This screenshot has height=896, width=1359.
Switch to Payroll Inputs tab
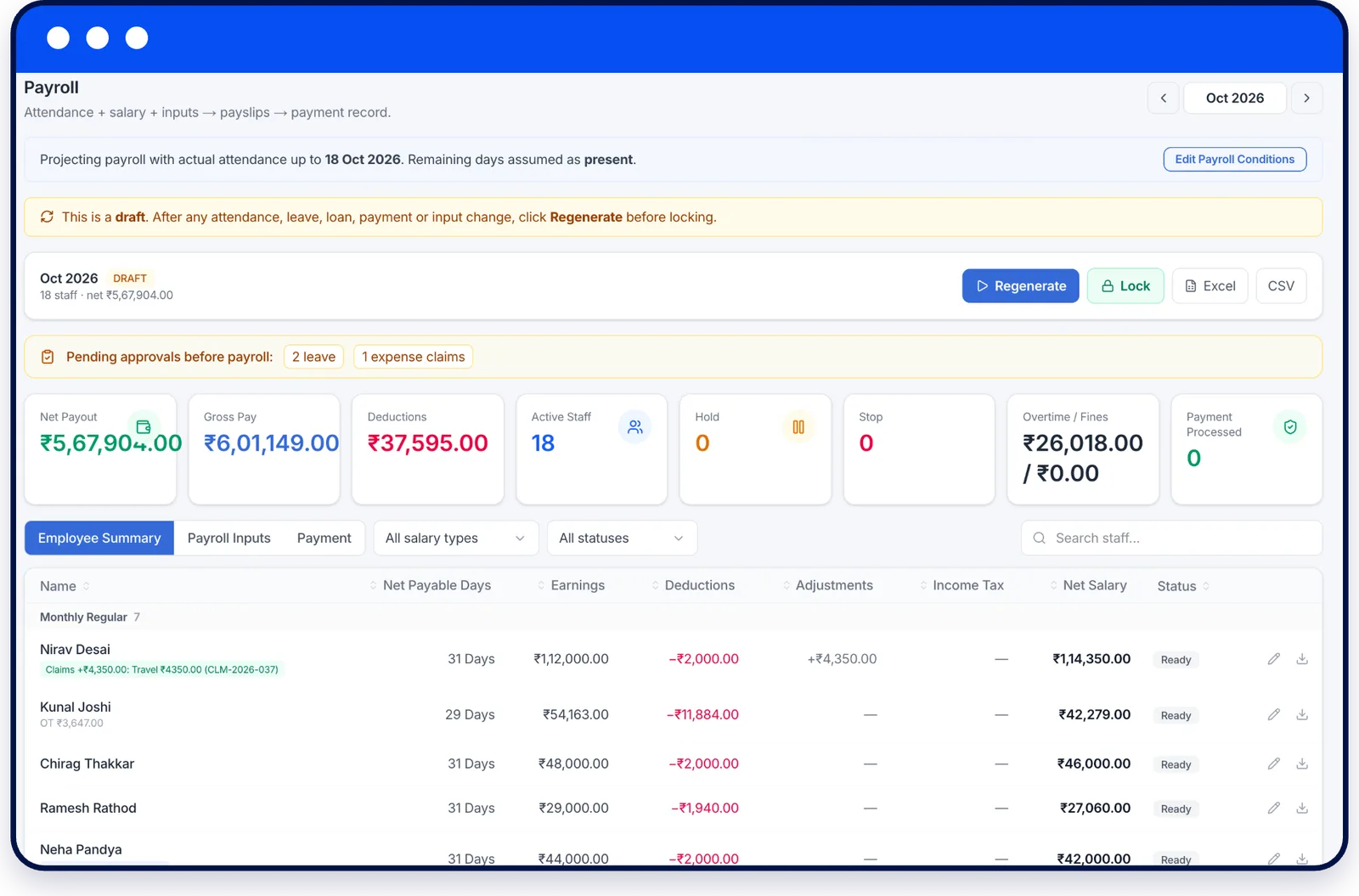pyautogui.click(x=229, y=538)
